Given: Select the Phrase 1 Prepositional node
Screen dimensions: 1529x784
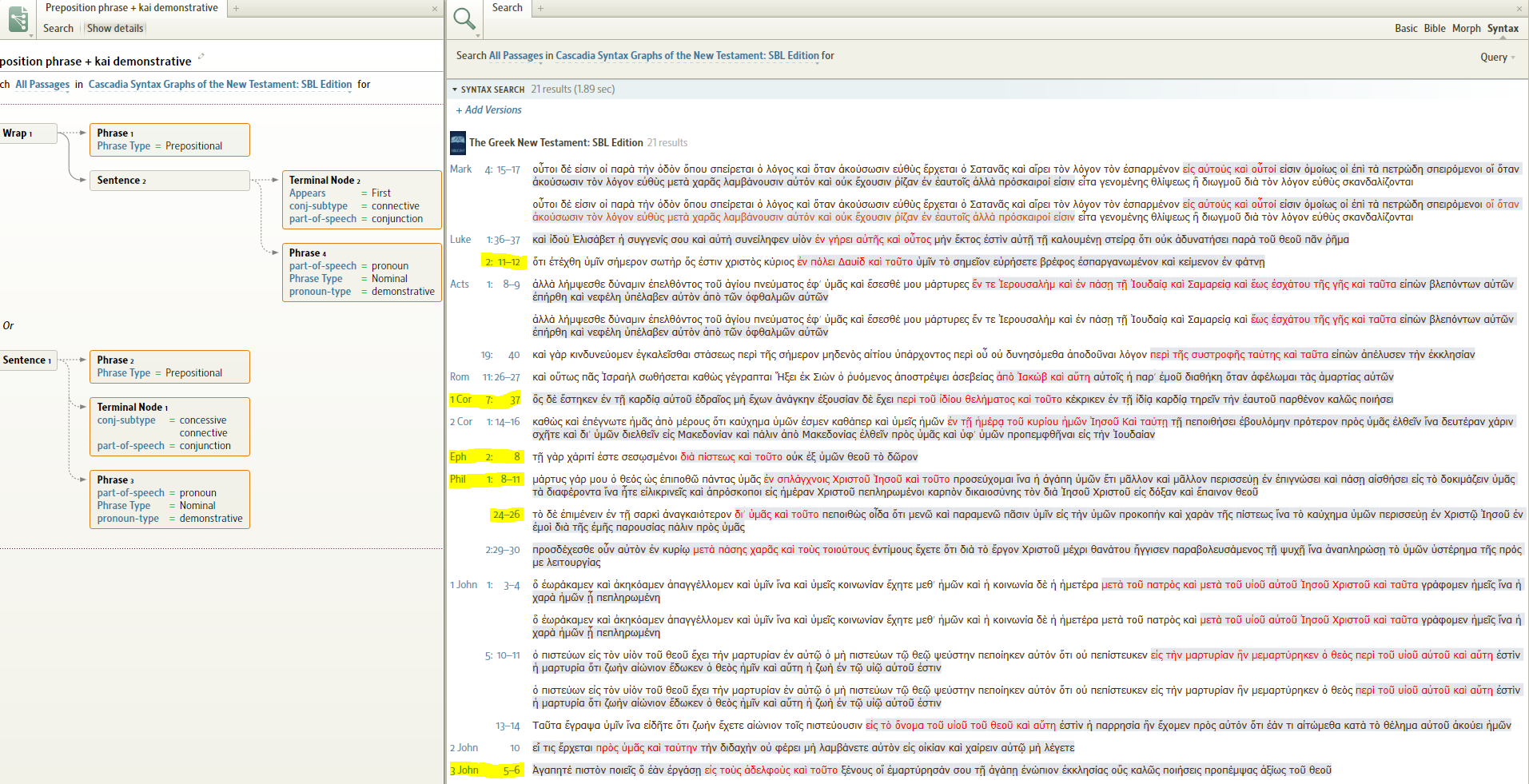Looking at the screenshot, I should [x=169, y=140].
